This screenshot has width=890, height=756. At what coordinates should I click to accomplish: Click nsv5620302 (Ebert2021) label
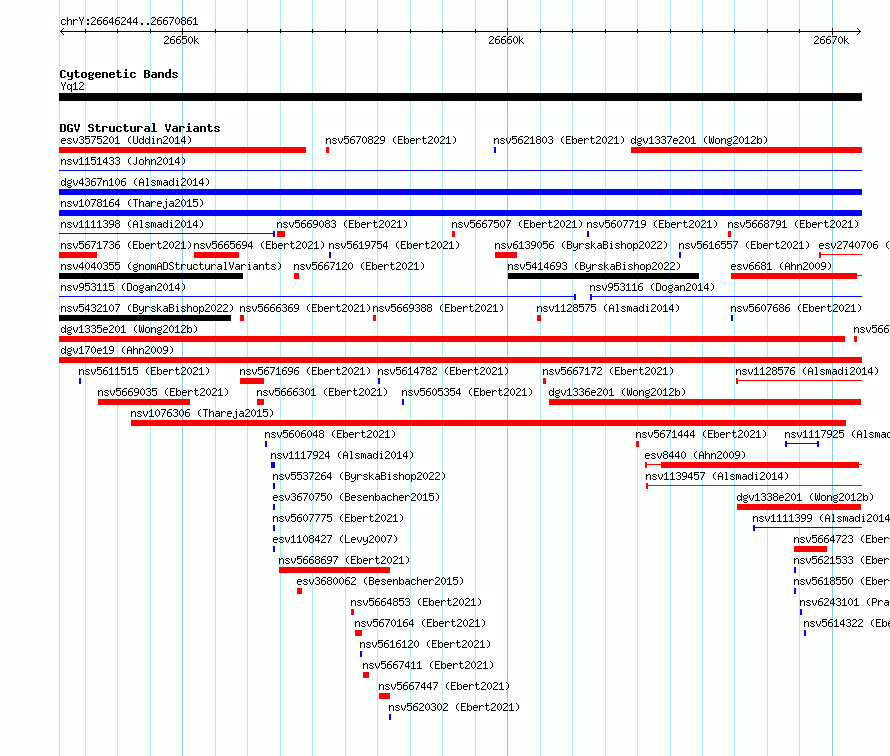(x=454, y=707)
